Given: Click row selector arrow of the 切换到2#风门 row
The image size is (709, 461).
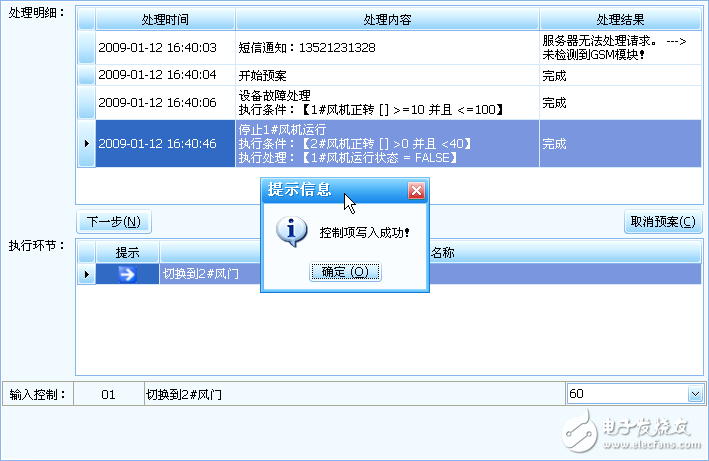Looking at the screenshot, I should (86, 274).
